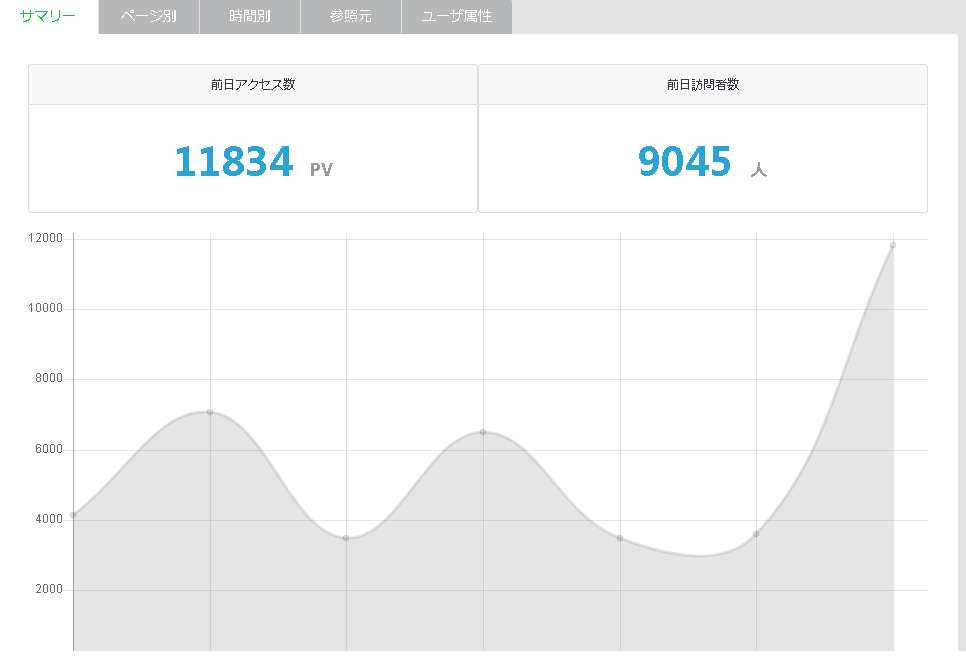Click the third data point on the chart line
Viewport: 966px width, 665px height.
[x=346, y=538]
